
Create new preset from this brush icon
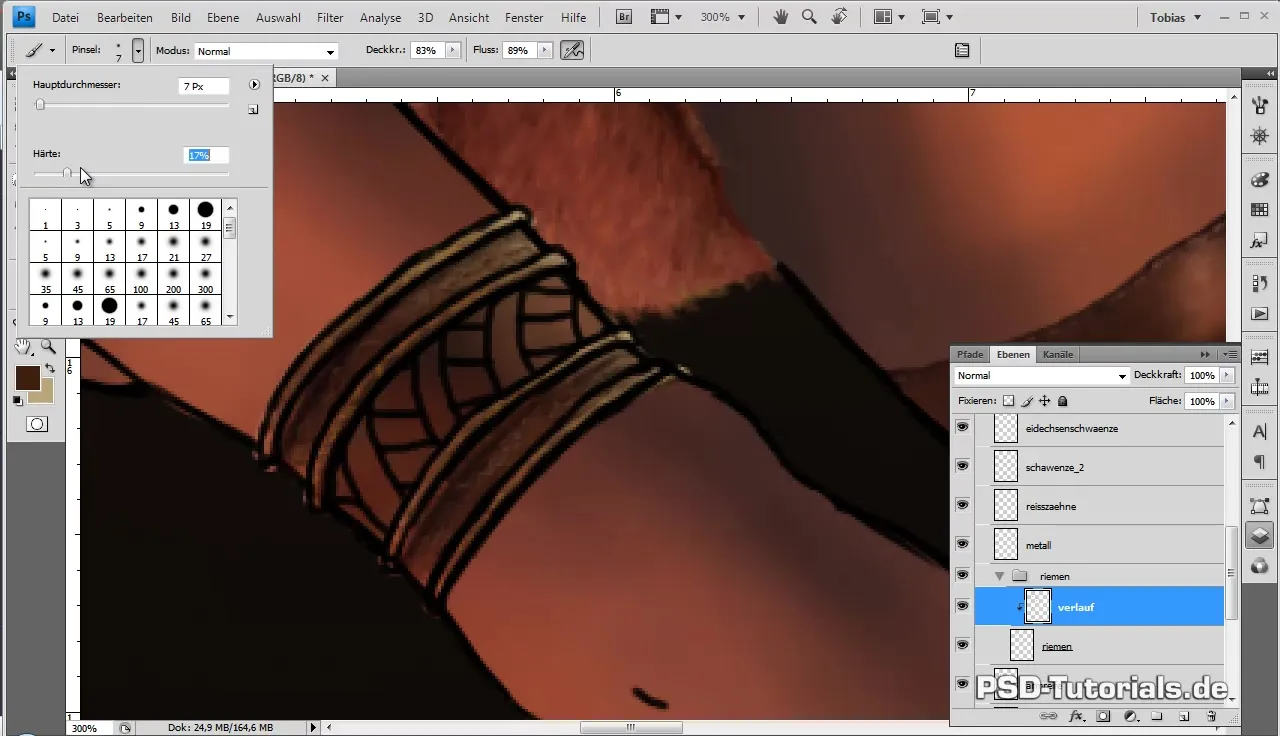253,110
